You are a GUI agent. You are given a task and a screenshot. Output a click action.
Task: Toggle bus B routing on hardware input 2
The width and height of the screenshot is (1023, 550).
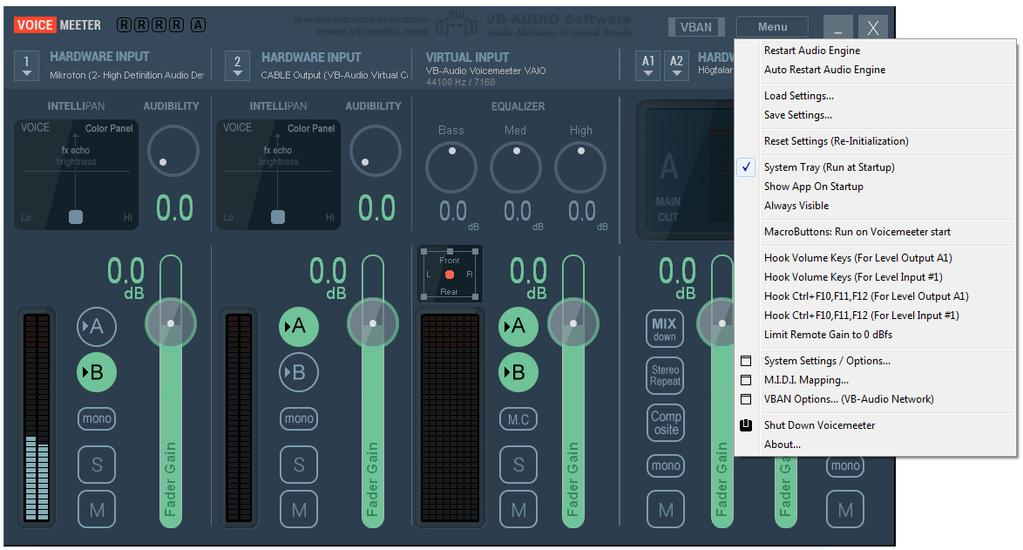299,372
